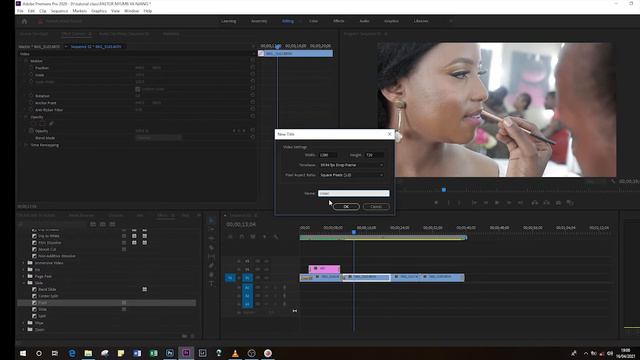The height and width of the screenshot is (360, 640).
Task: Select the Selection tool in the tools panel
Action: click(x=211, y=220)
